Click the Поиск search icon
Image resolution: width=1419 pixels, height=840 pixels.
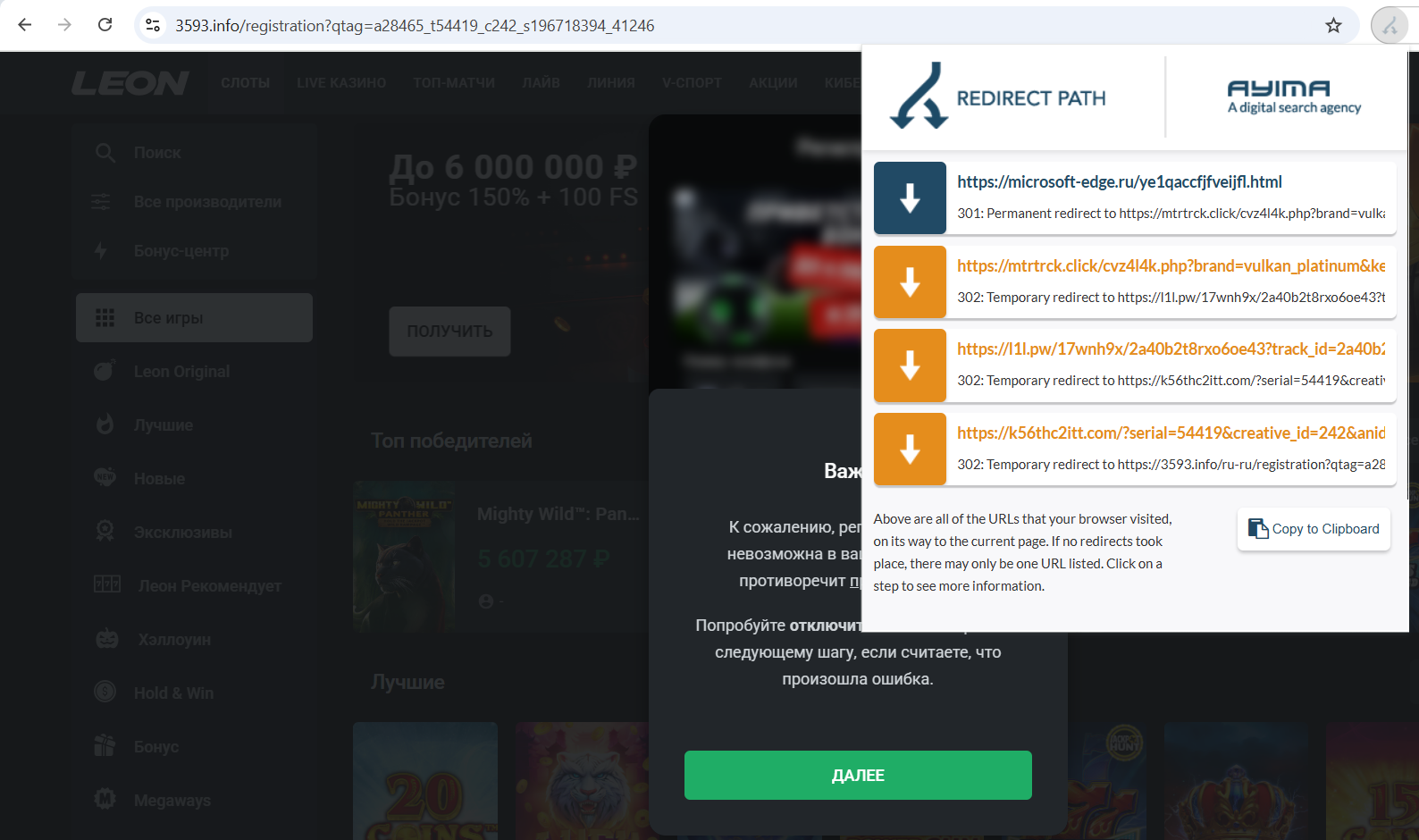pyautogui.click(x=105, y=153)
